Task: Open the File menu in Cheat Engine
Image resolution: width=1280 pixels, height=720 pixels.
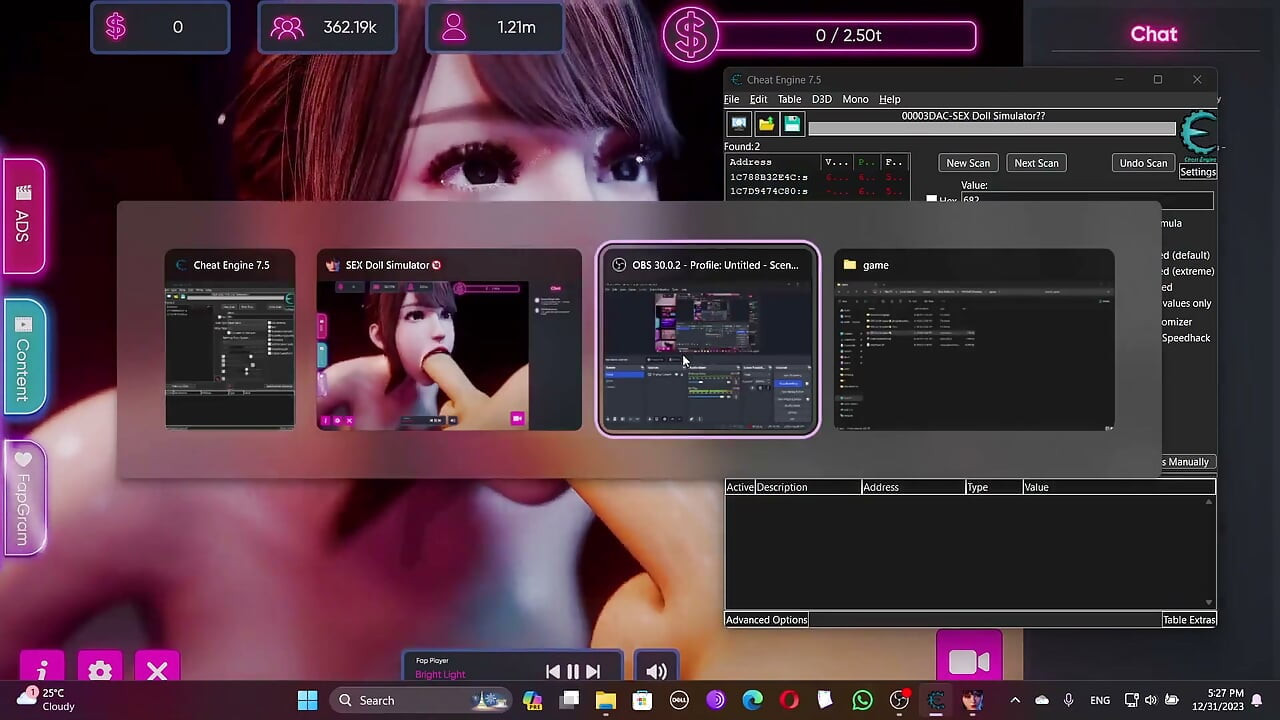Action: pos(732,99)
